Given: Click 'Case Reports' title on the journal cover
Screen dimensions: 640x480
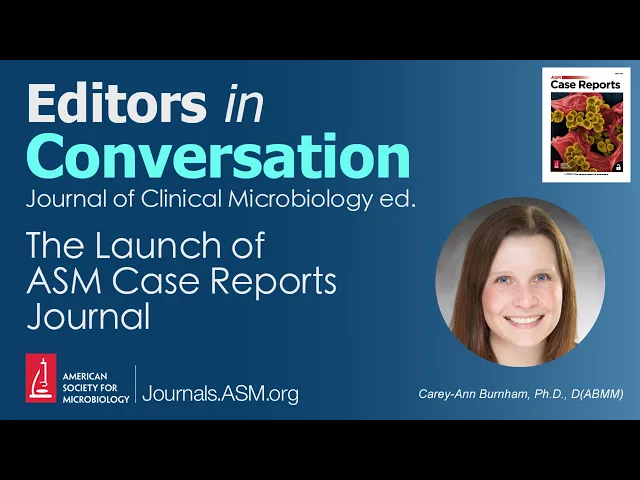Looking at the screenshot, I should [x=585, y=85].
